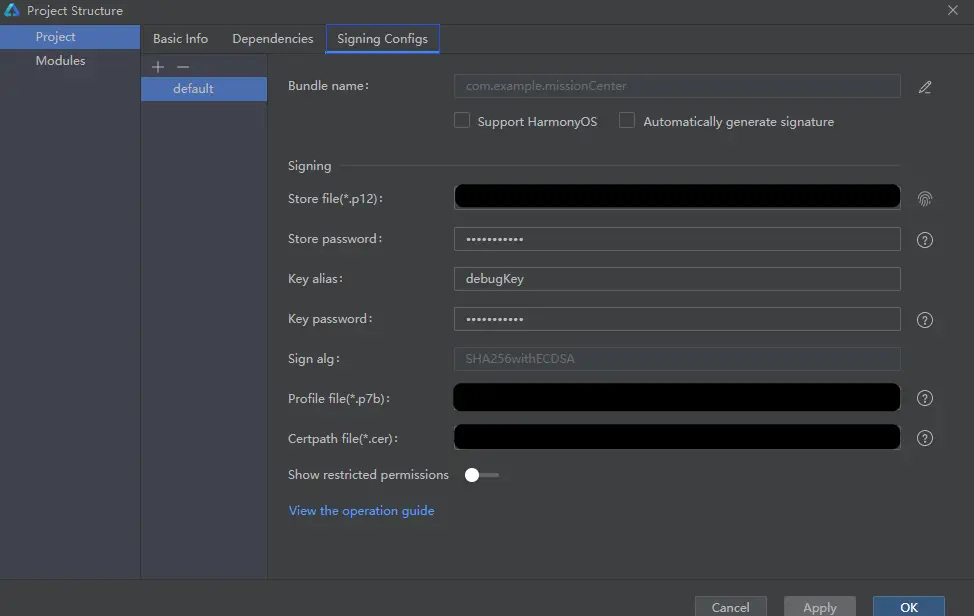This screenshot has width=974, height=616.
Task: Switch to the Basic Info tab
Action: click(x=180, y=39)
